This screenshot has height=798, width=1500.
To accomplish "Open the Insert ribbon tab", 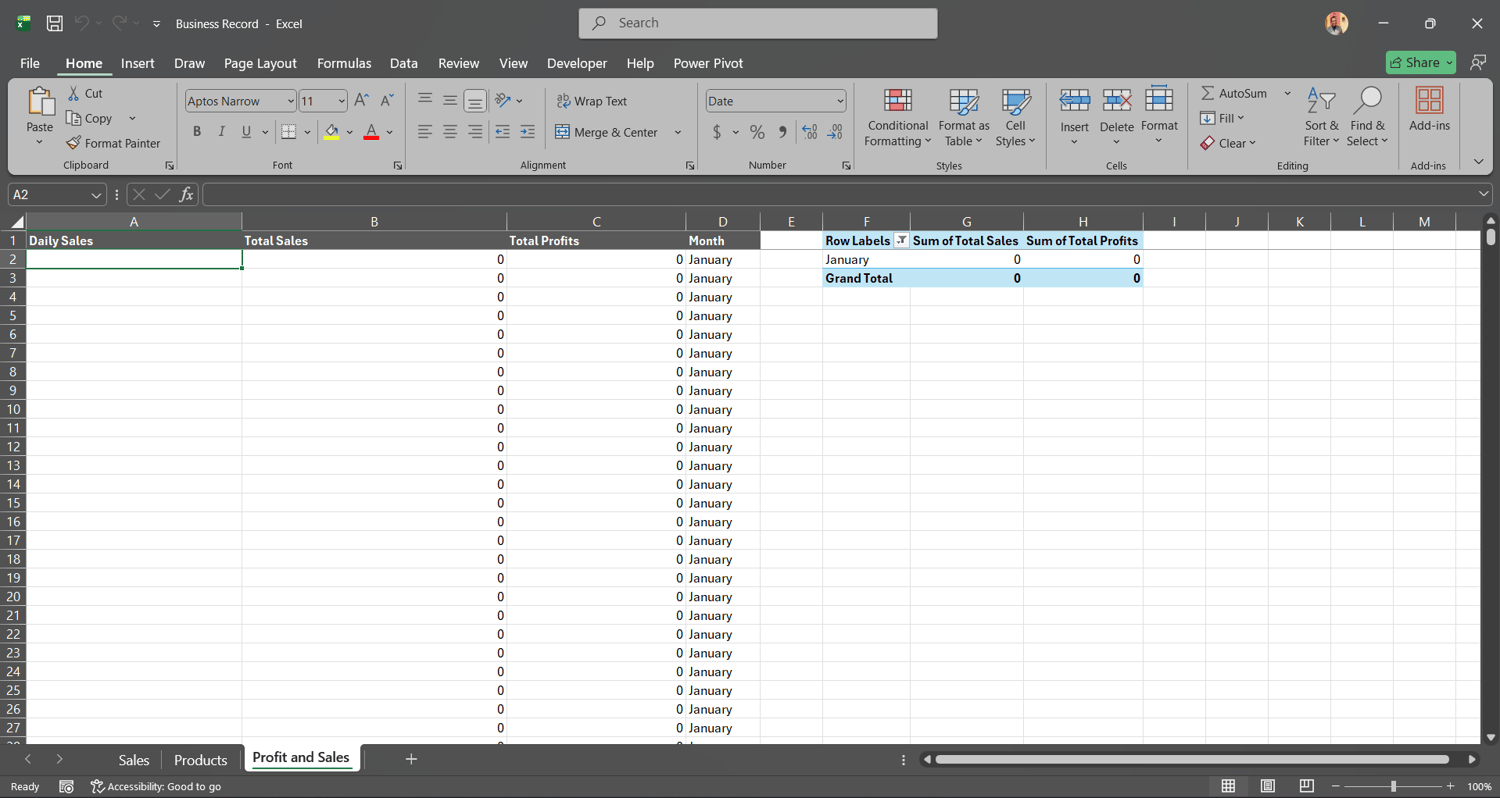I will coord(137,63).
